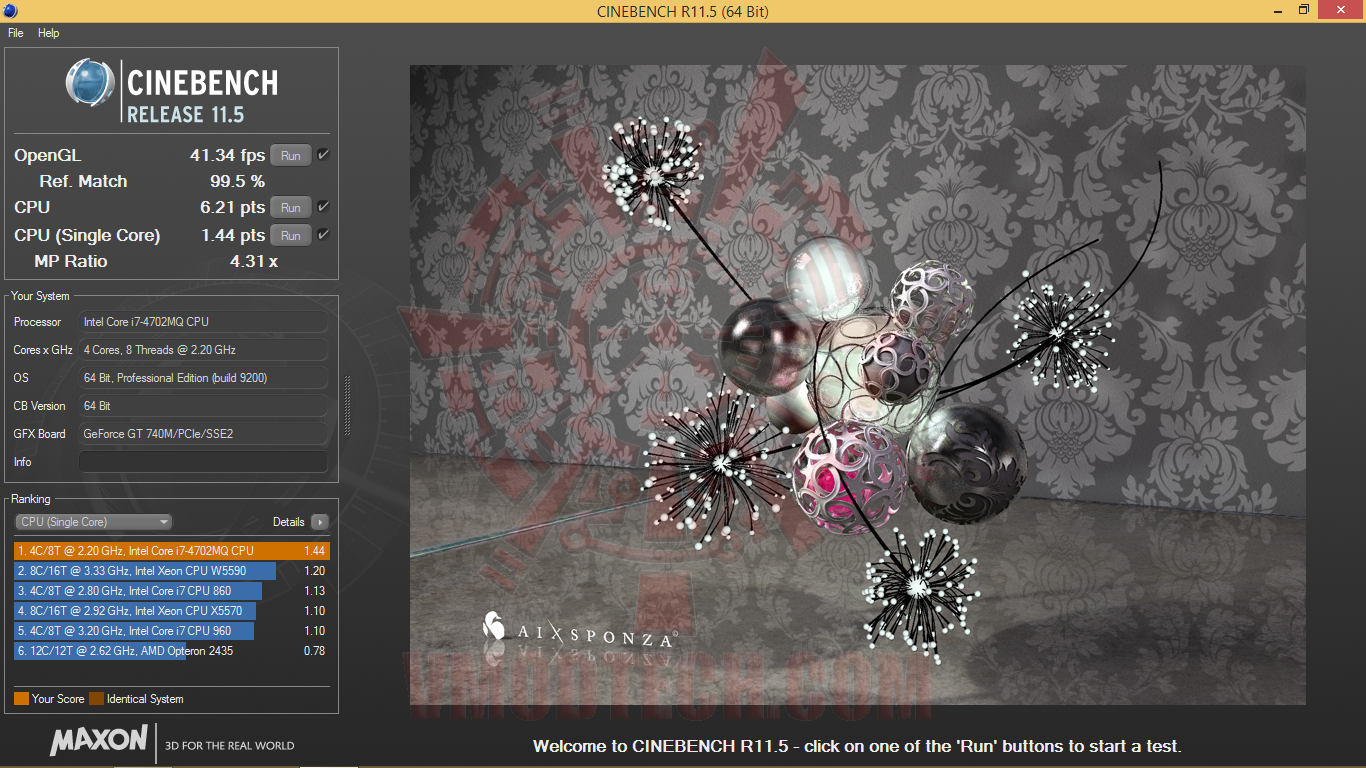Select ranking row Intel Core i7-4702MQ CPU

[171, 551]
